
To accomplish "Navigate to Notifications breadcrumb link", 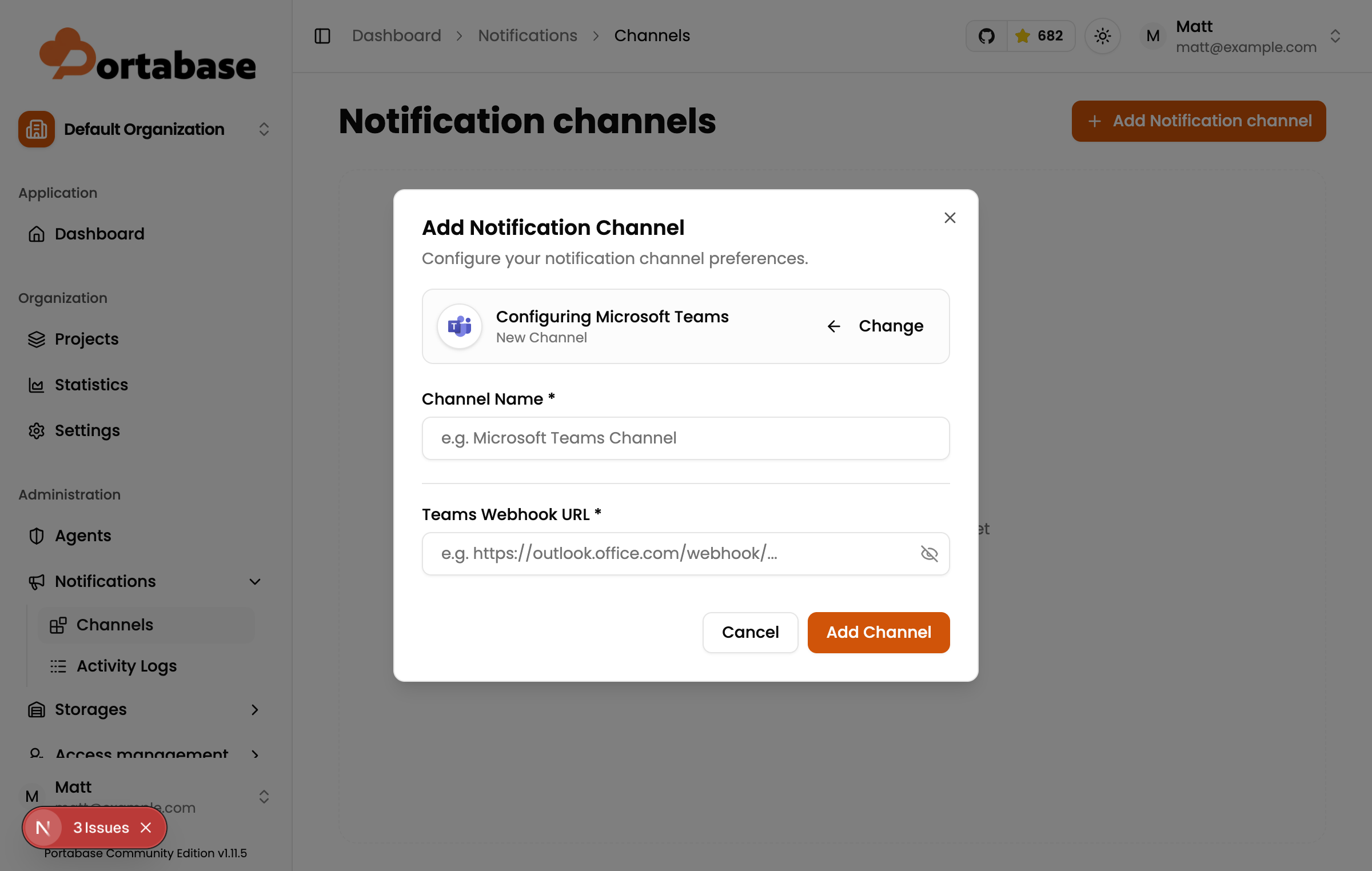I will (527, 36).
